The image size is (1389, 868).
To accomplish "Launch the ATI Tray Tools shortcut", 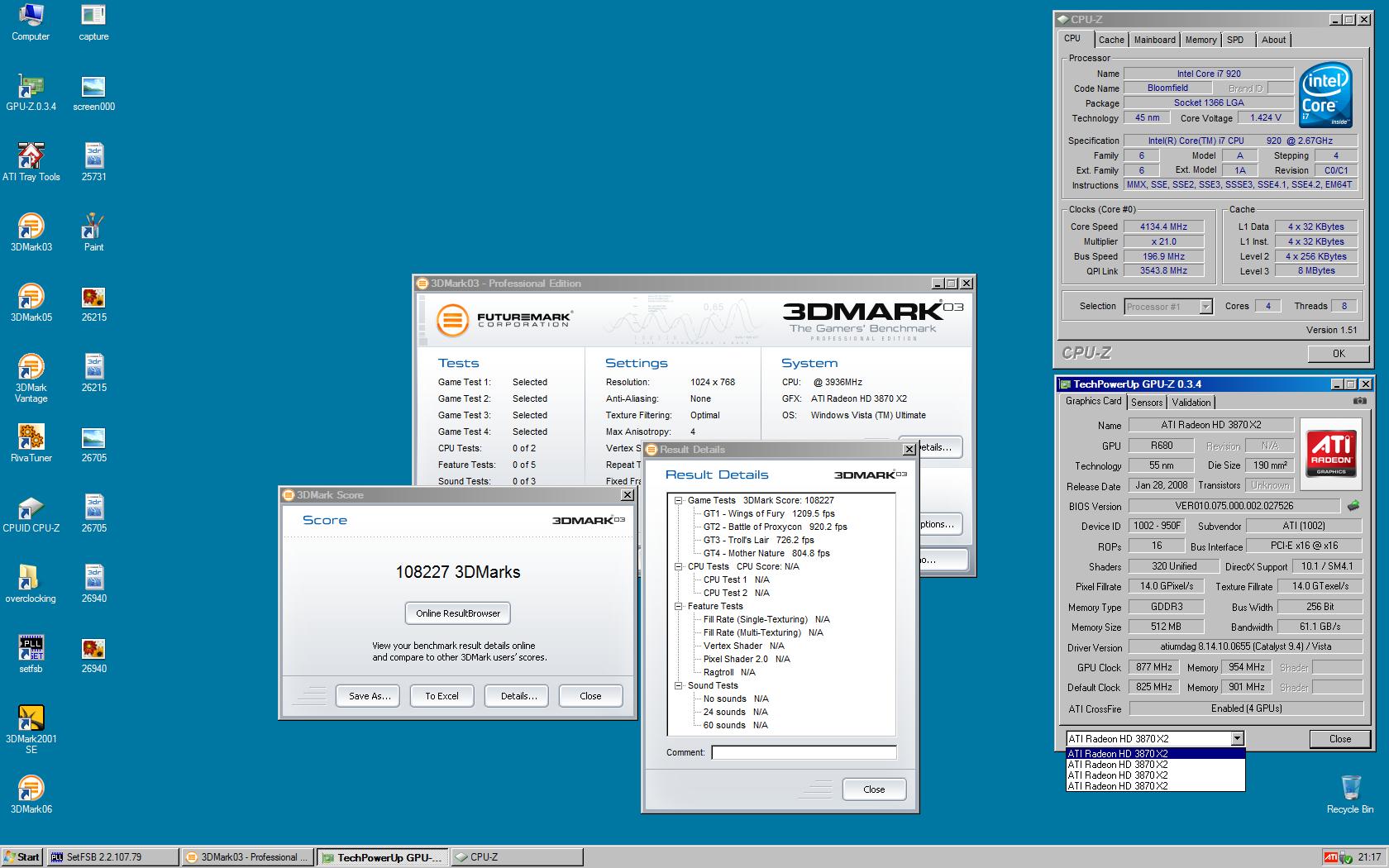I will pos(31,162).
